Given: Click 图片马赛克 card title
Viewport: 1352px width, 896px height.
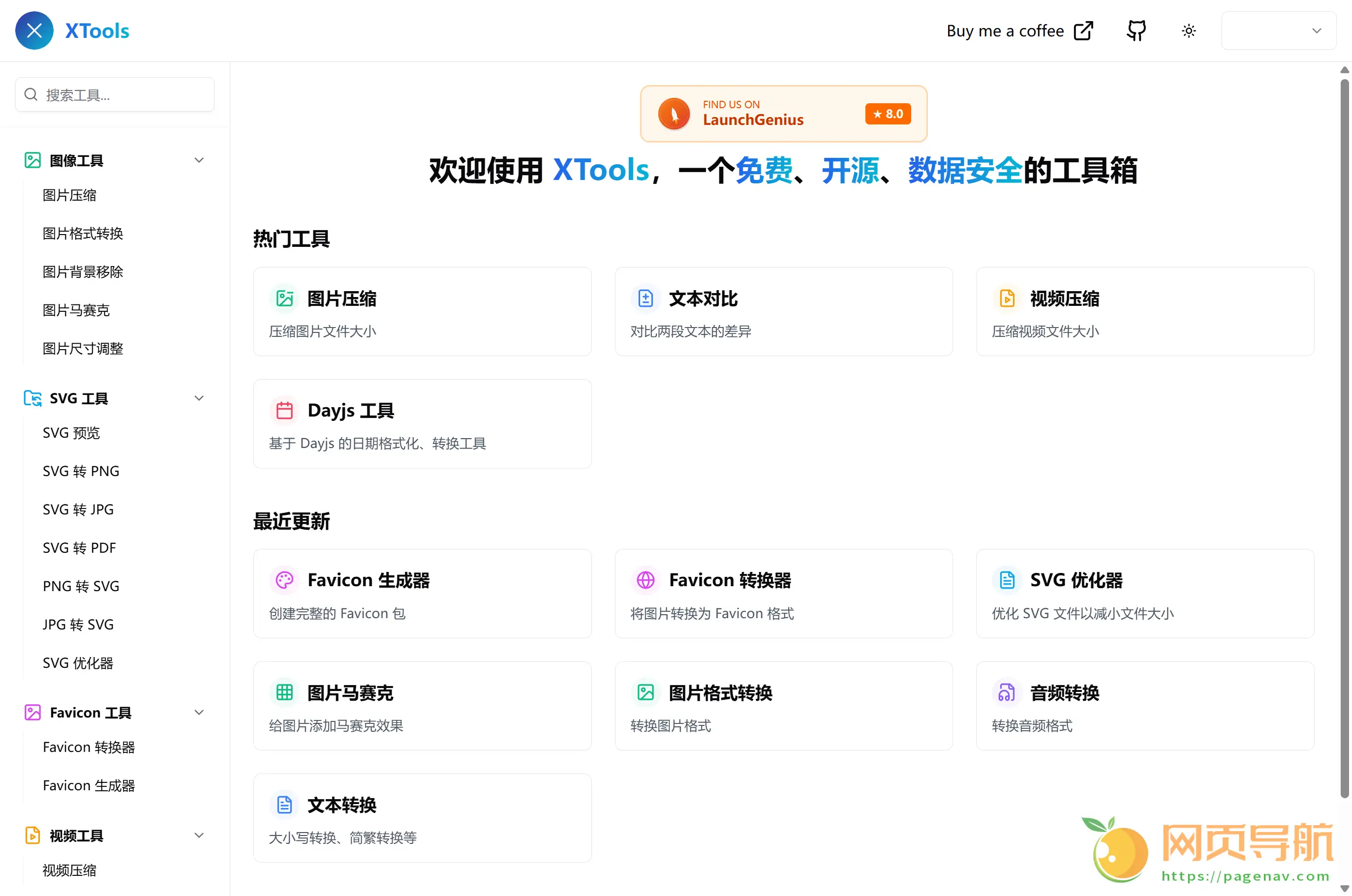Looking at the screenshot, I should tap(350, 692).
